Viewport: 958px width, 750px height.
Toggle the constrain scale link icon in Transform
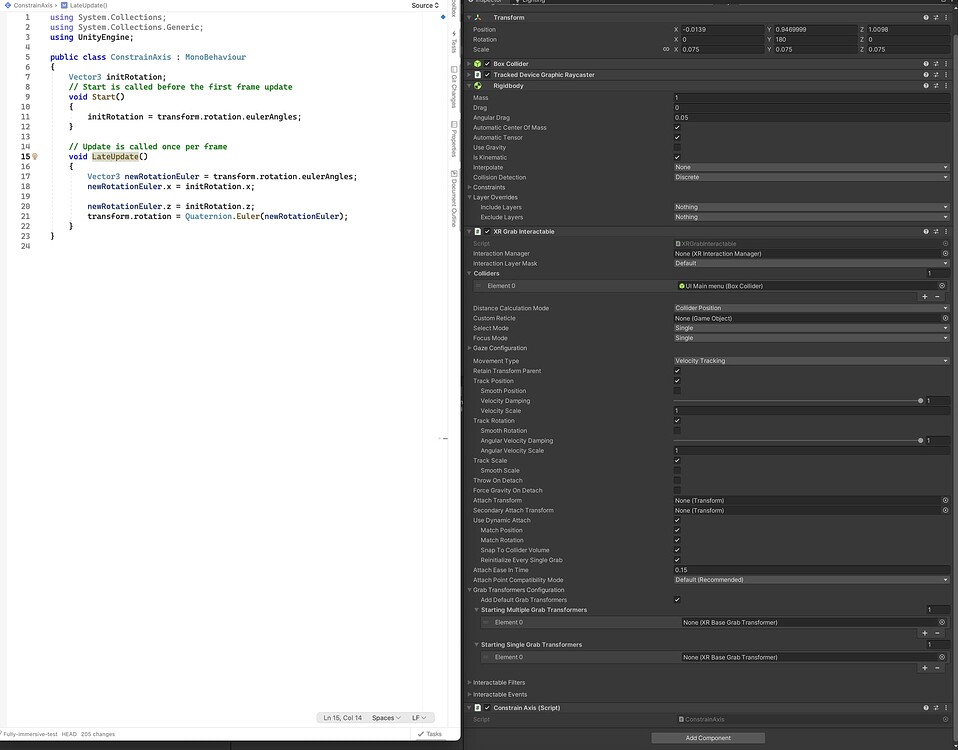(x=666, y=50)
